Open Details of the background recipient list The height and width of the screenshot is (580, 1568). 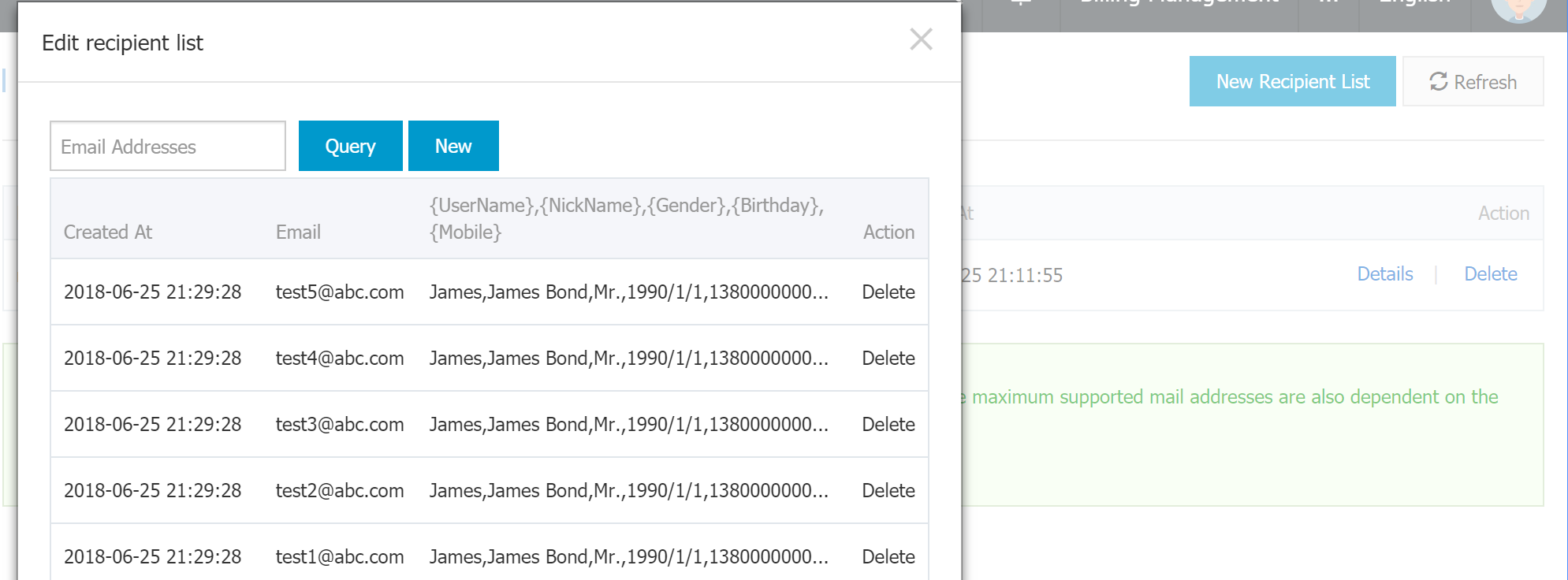tap(1385, 274)
